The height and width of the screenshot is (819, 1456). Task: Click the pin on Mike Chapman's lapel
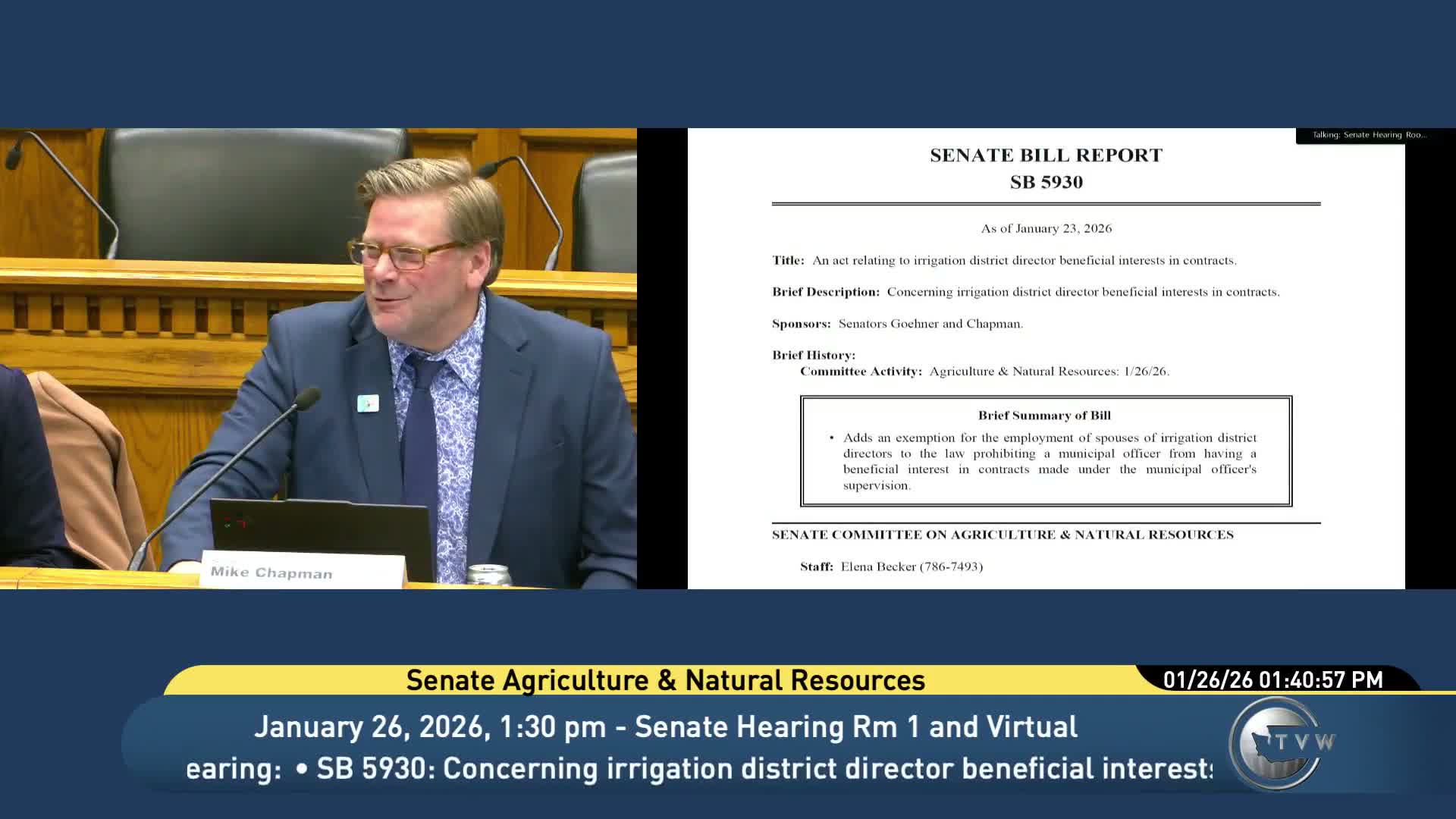pyautogui.click(x=367, y=404)
